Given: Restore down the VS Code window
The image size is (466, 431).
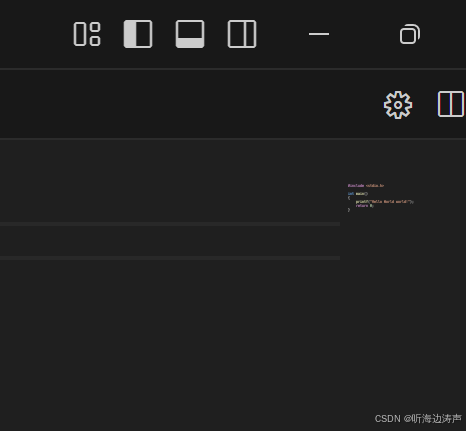Looking at the screenshot, I should click(x=410, y=34).
